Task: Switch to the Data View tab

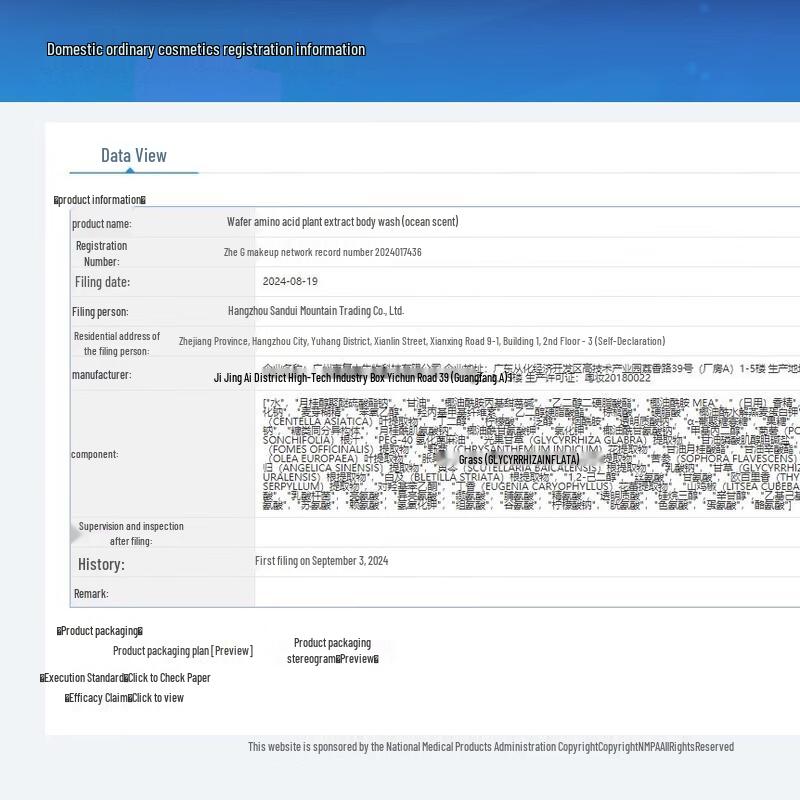Action: [x=134, y=155]
